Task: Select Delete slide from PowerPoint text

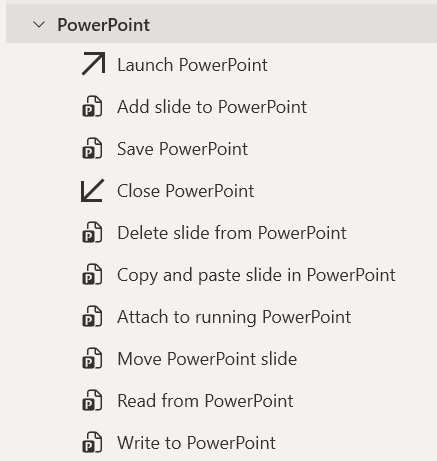Action: point(232,233)
